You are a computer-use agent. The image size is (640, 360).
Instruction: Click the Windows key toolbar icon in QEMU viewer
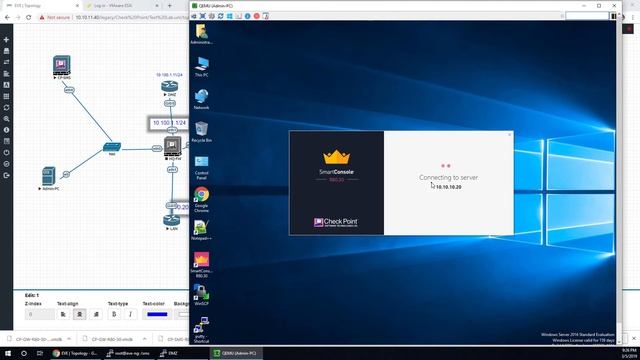(x=230, y=16)
